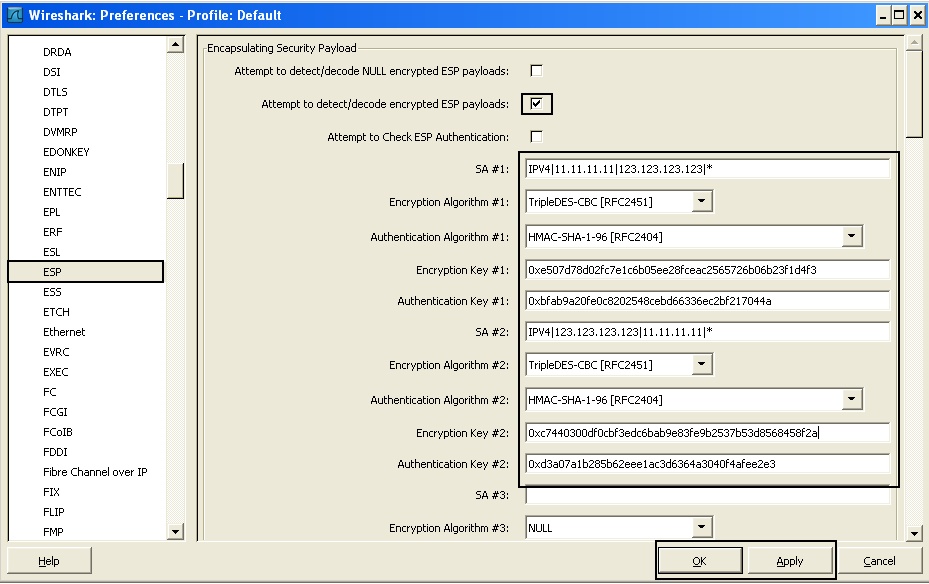Select ENTTEC protocol entry
929x584 pixels.
(x=62, y=192)
